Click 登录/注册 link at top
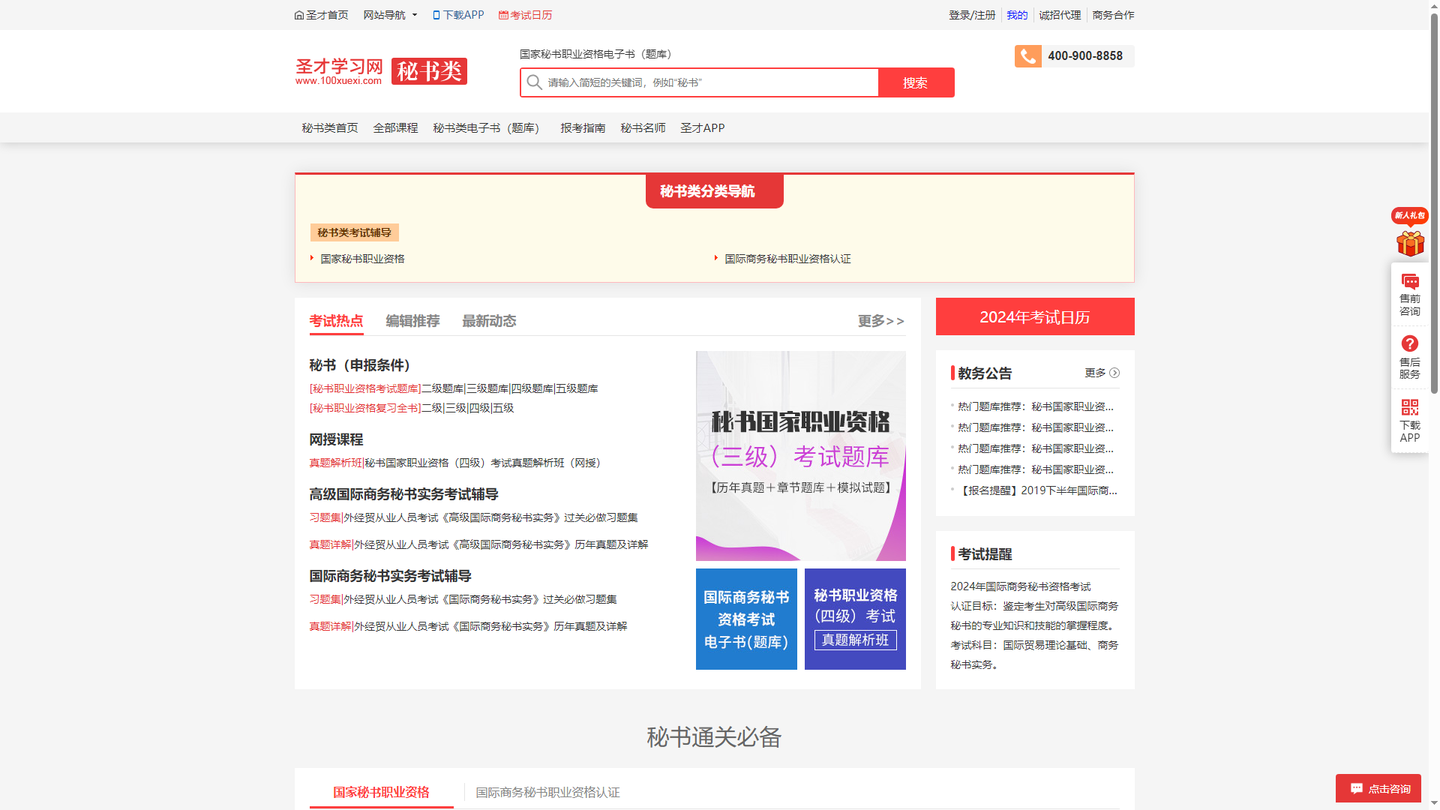The height and width of the screenshot is (810, 1440). (x=972, y=15)
